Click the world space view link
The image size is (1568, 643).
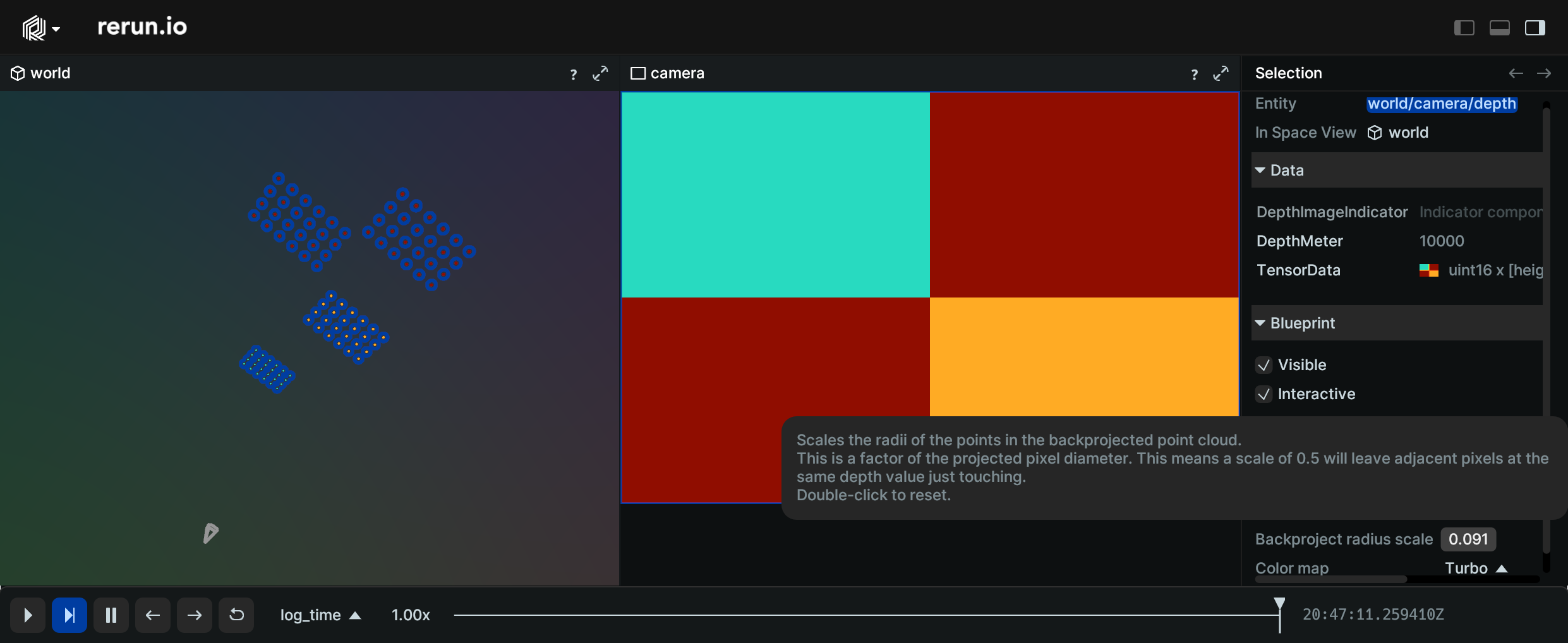[x=1408, y=132]
